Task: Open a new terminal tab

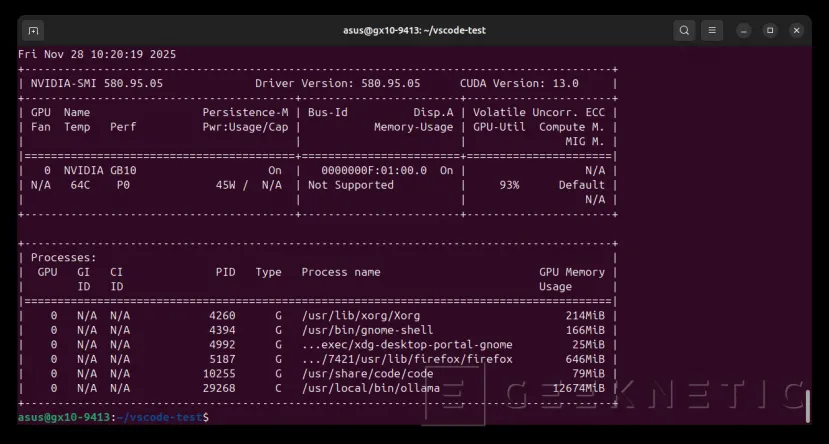Action: point(33,30)
